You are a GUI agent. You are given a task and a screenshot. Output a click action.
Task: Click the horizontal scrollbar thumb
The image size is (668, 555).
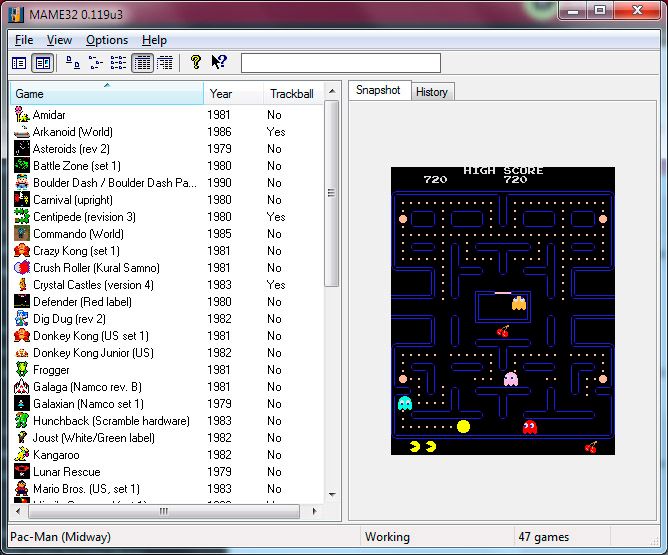(x=164, y=511)
